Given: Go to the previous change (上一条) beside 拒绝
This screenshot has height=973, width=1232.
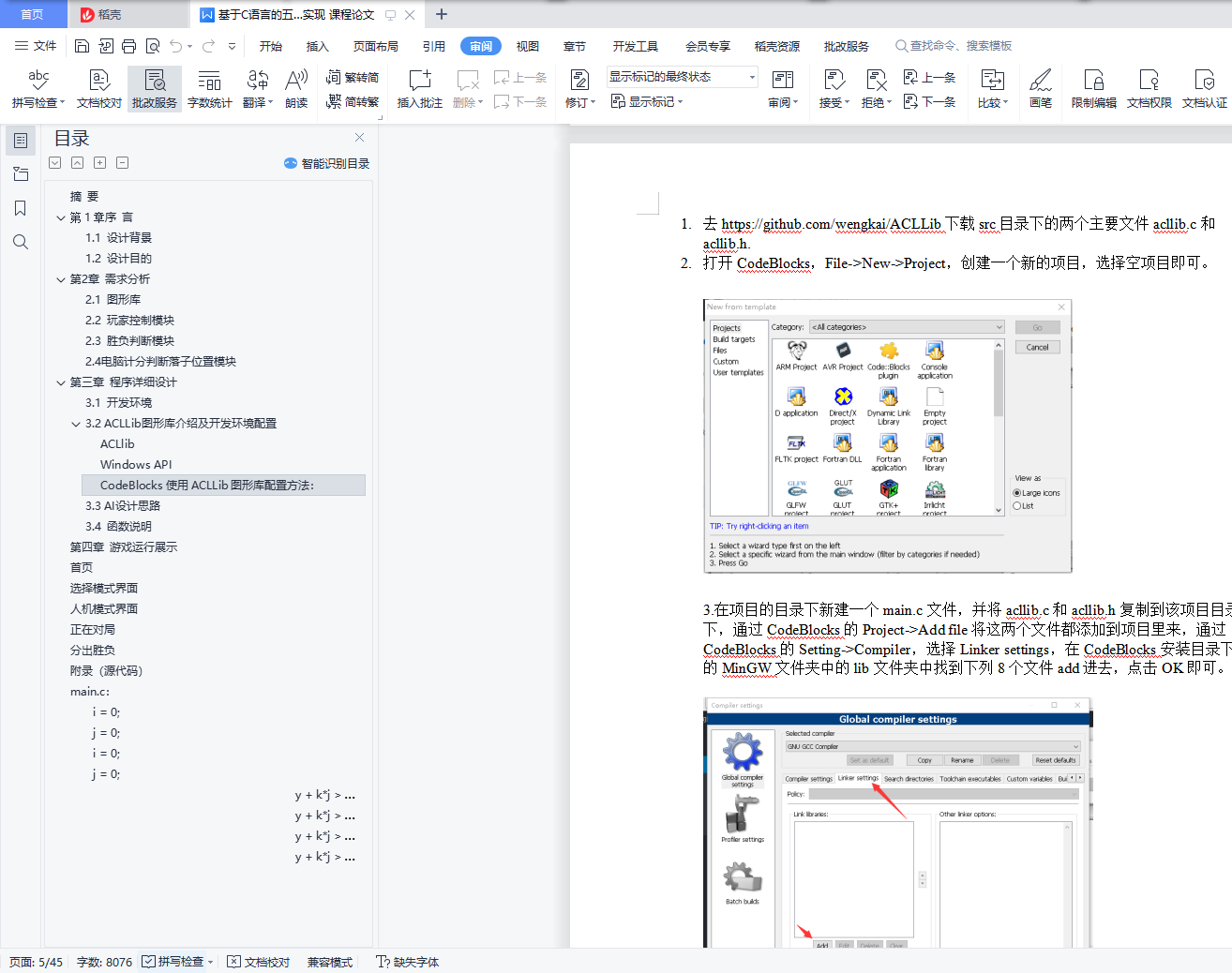Looking at the screenshot, I should pos(929,78).
